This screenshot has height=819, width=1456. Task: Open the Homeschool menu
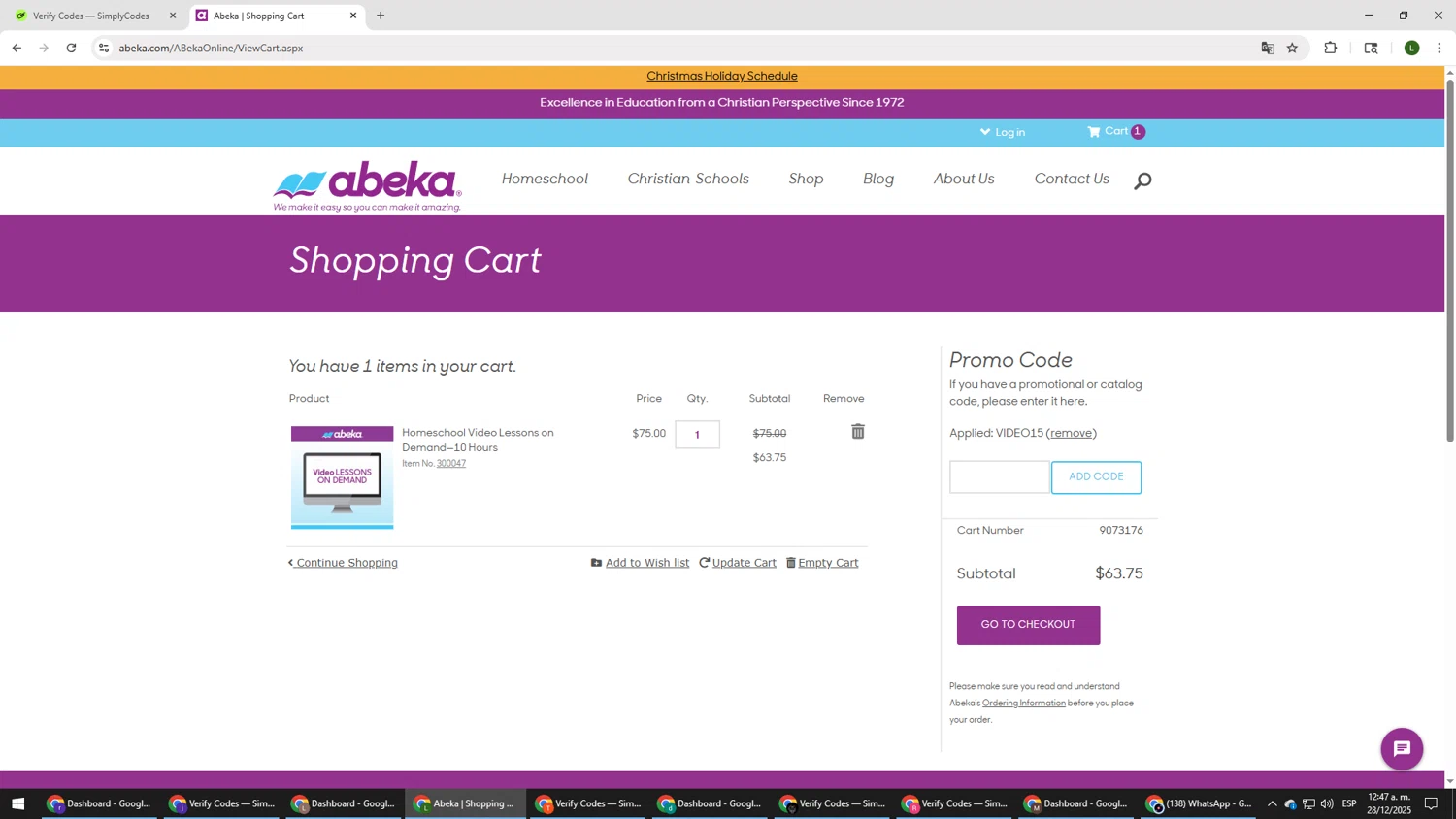click(545, 180)
